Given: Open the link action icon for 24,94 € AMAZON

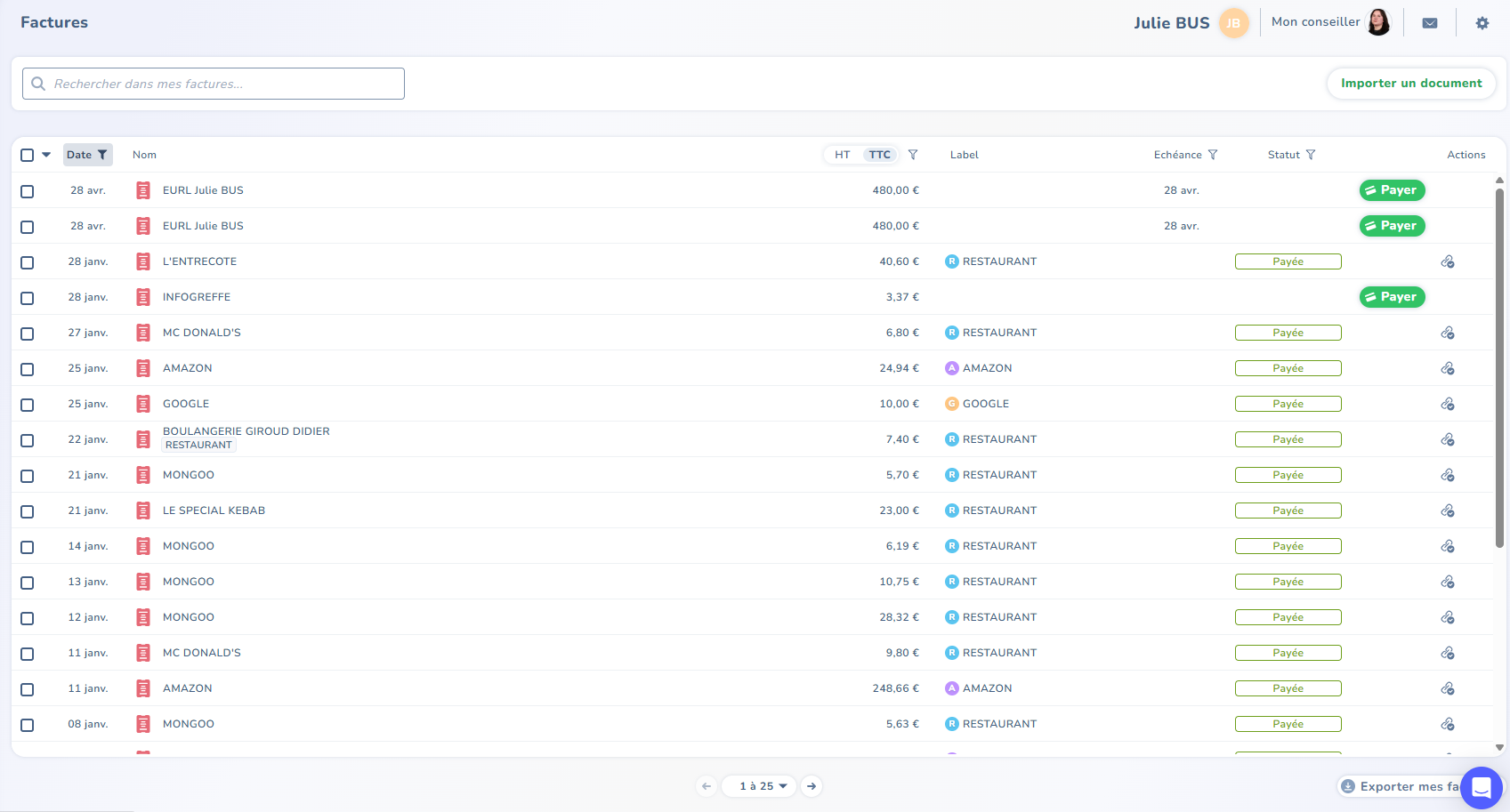Looking at the screenshot, I should click(x=1448, y=368).
